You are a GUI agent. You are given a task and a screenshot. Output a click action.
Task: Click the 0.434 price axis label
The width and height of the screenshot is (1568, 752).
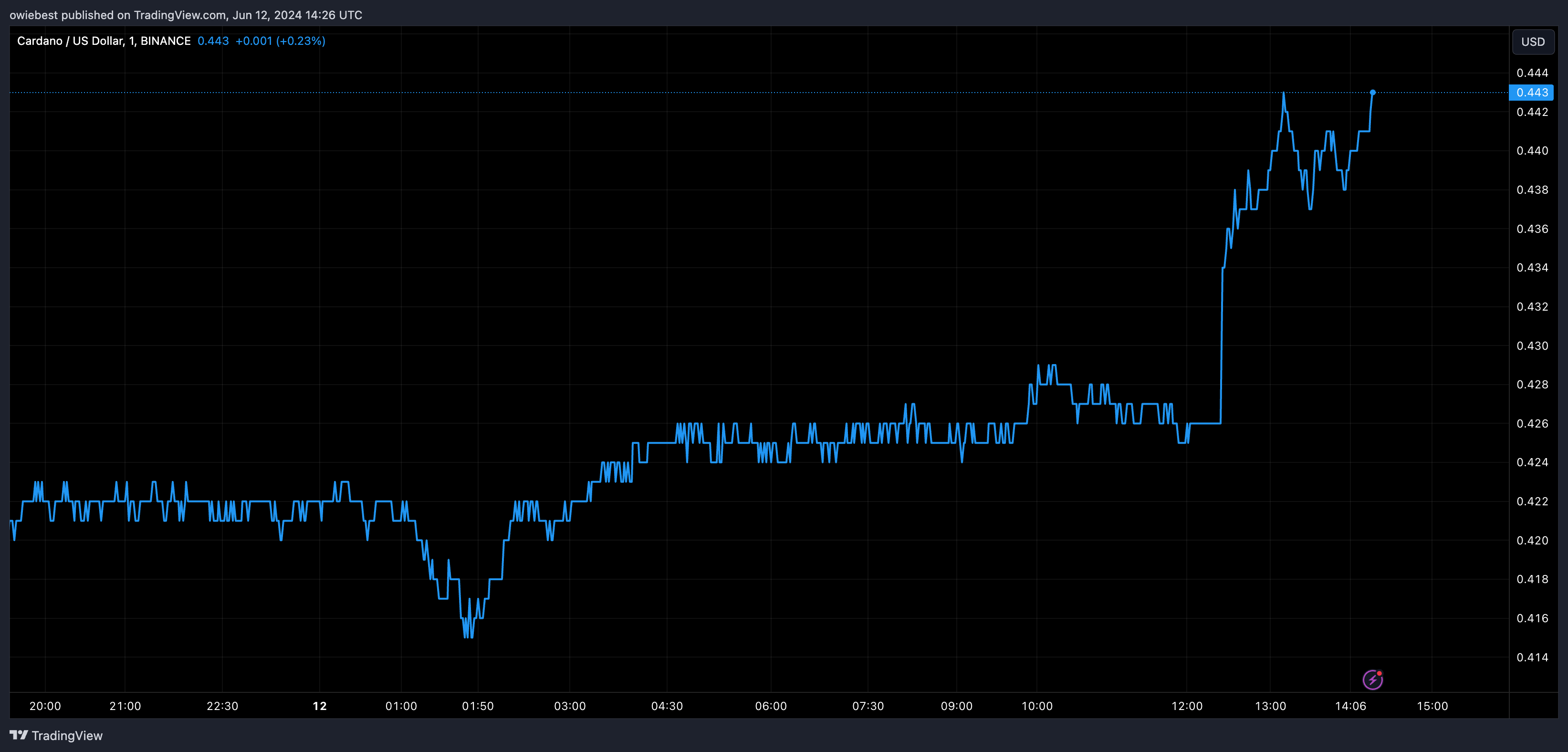point(1532,268)
